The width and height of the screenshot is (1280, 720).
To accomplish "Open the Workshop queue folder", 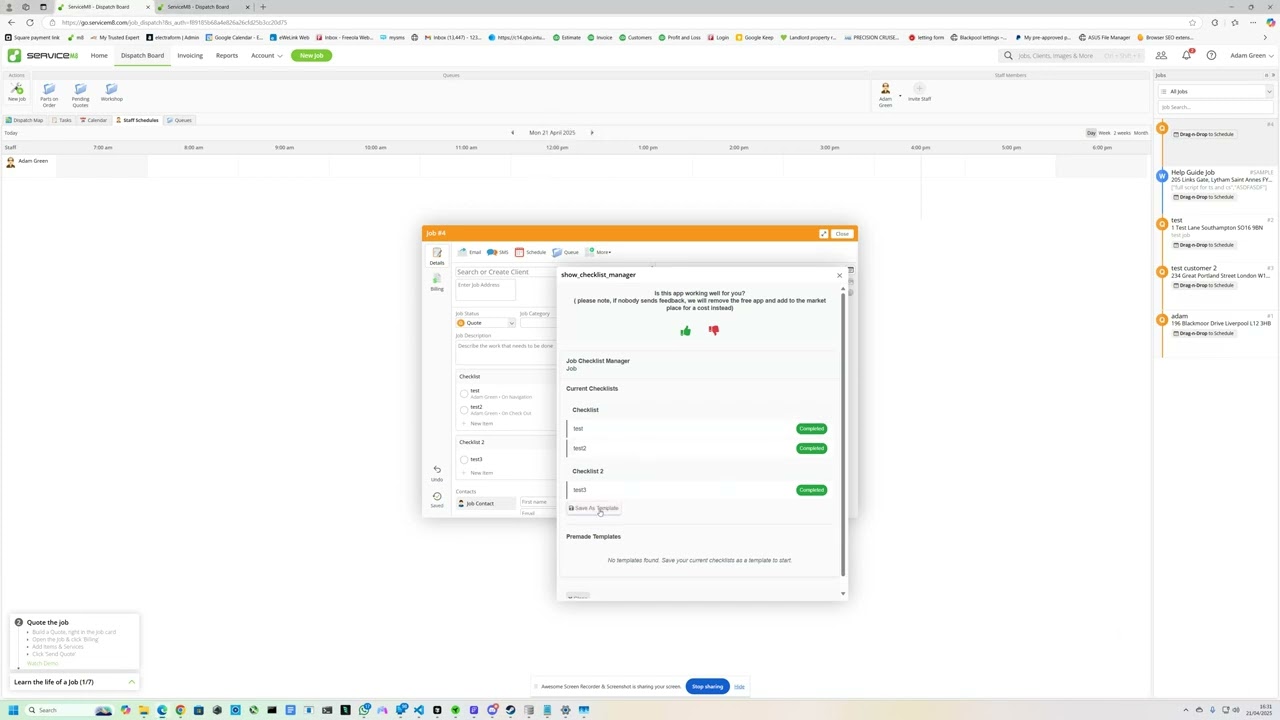I will click(111, 89).
